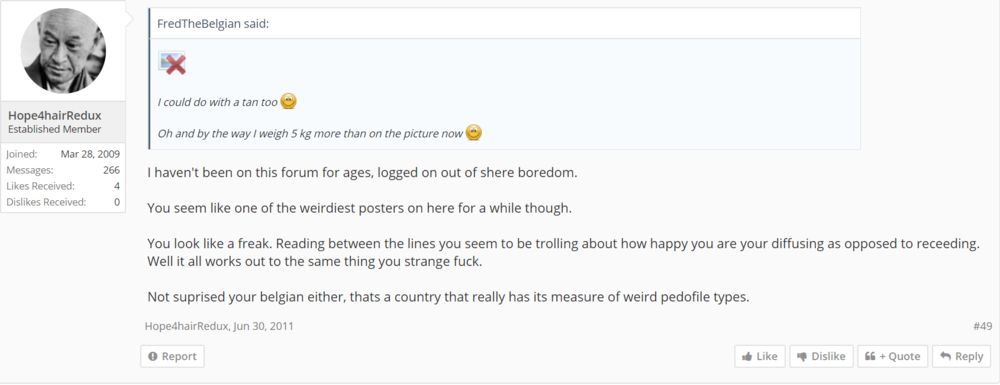Click the thumbs-down icon on Dislike button
Viewport: 1000px width, 385px height.
[802, 357]
